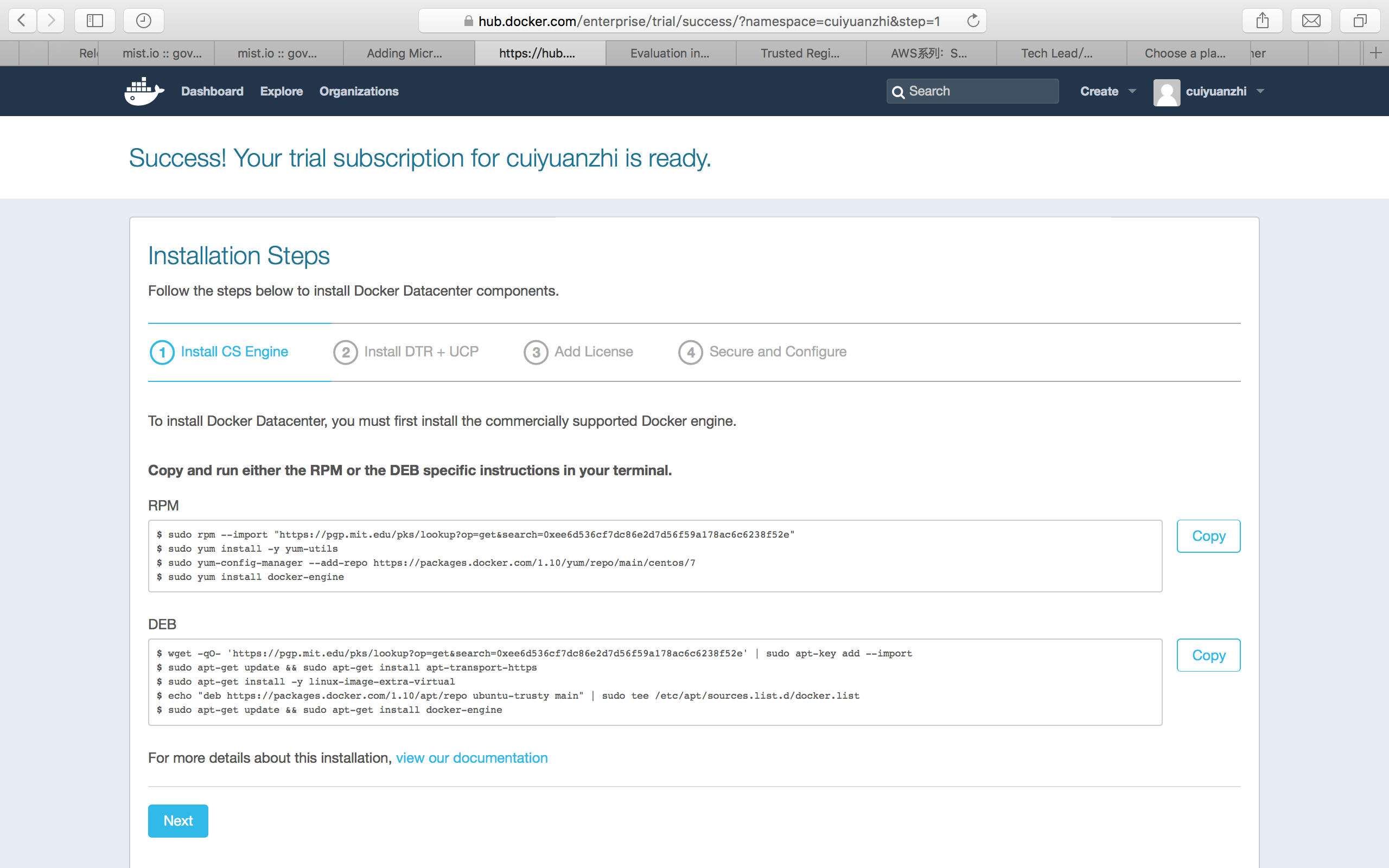Click the 'wget -qO-' command line
Viewport: 1389px width, 868px height.
534,653
